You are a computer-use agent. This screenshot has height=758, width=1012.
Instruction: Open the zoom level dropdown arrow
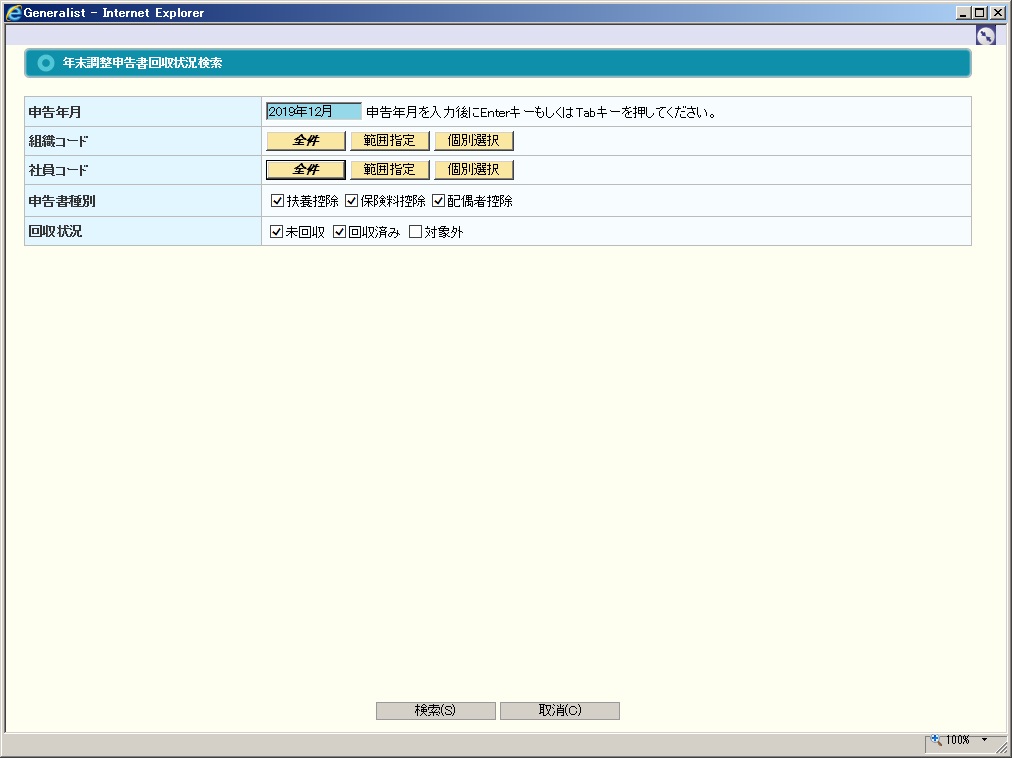(984, 740)
